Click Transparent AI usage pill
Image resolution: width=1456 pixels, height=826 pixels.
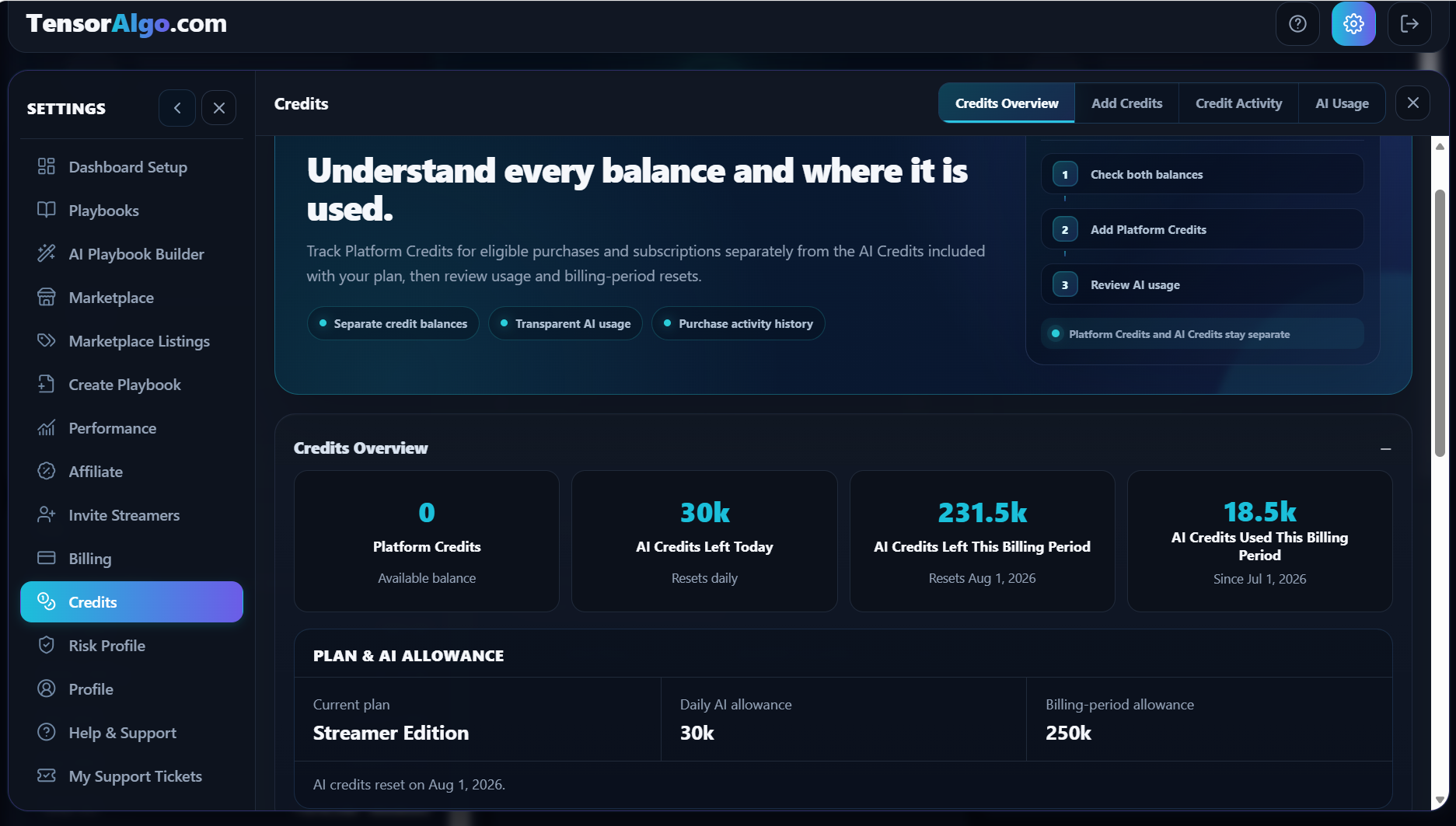pos(565,323)
